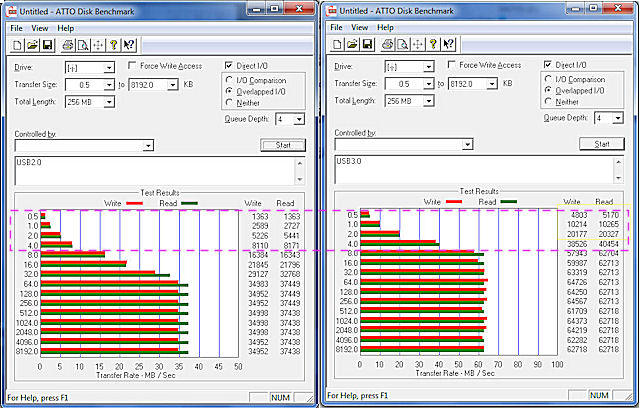Select Overlapped I/O radio in USB2.0 window
The width and height of the screenshot is (640, 408).
[x=229, y=91]
